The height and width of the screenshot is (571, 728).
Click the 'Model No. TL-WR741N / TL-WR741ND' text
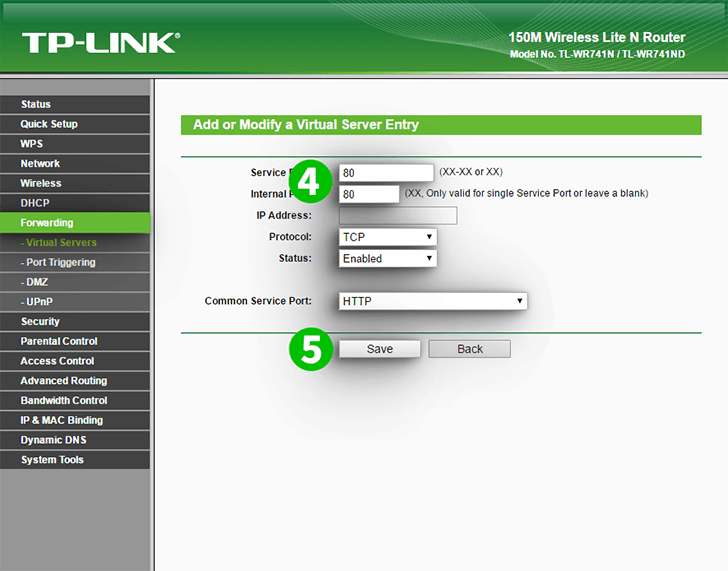(598, 54)
